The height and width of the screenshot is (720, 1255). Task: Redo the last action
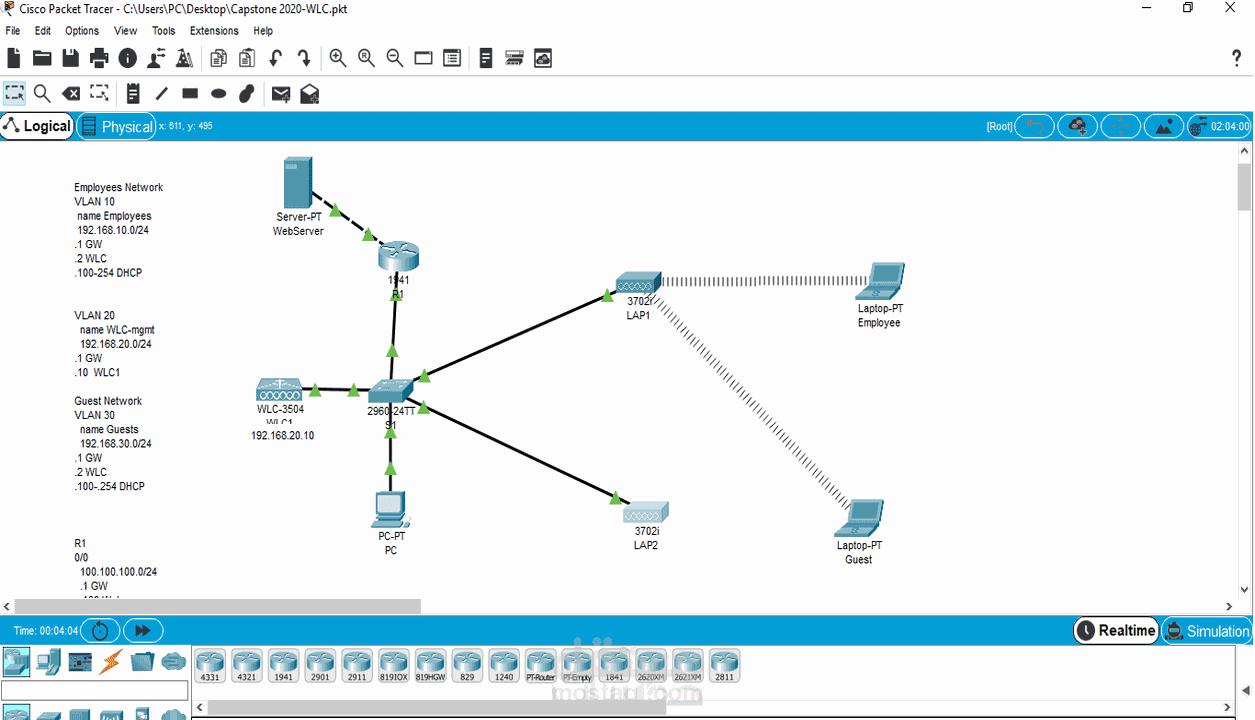tap(303, 58)
